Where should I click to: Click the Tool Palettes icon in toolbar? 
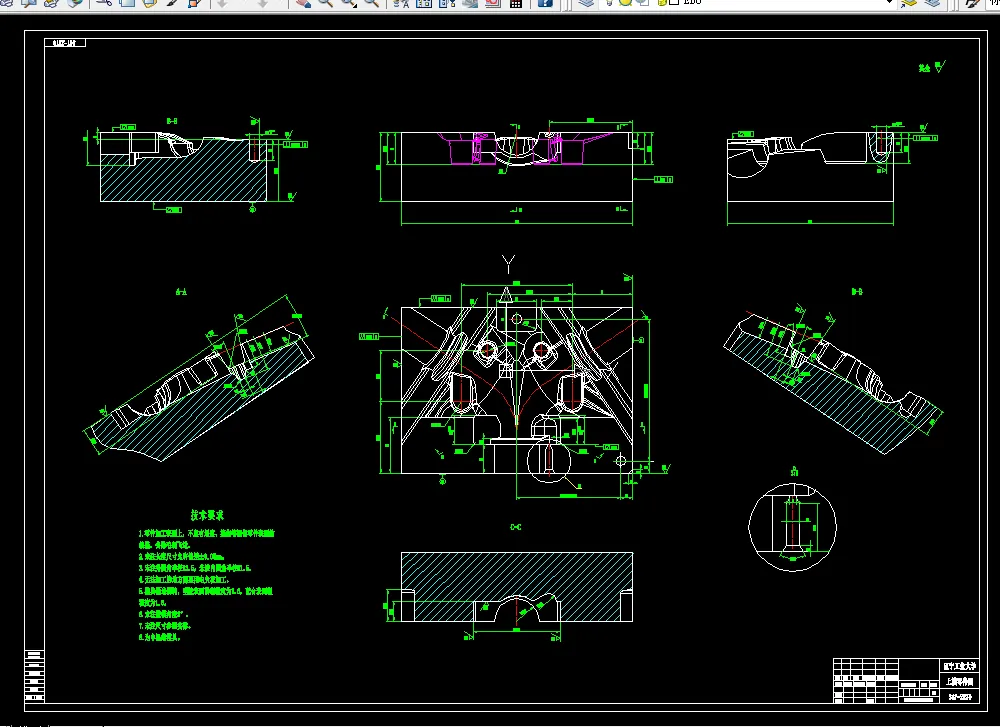point(446,3)
